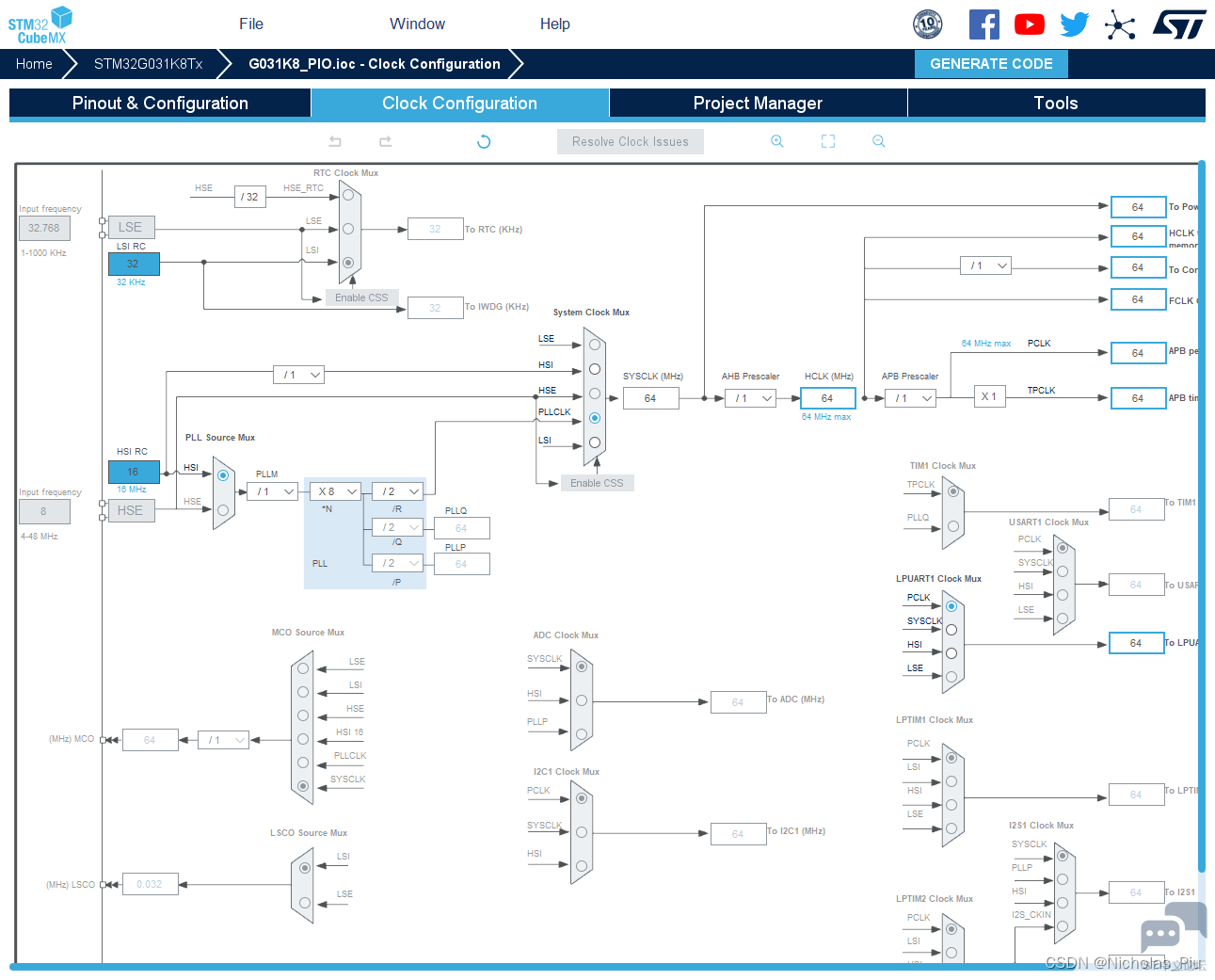Open the Facebook icon link
The image size is (1215, 980).
(x=984, y=24)
